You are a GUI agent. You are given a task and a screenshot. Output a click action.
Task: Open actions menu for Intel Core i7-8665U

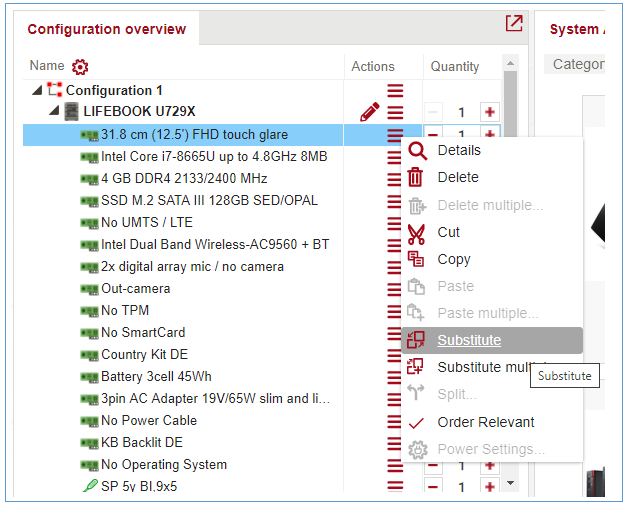394,157
